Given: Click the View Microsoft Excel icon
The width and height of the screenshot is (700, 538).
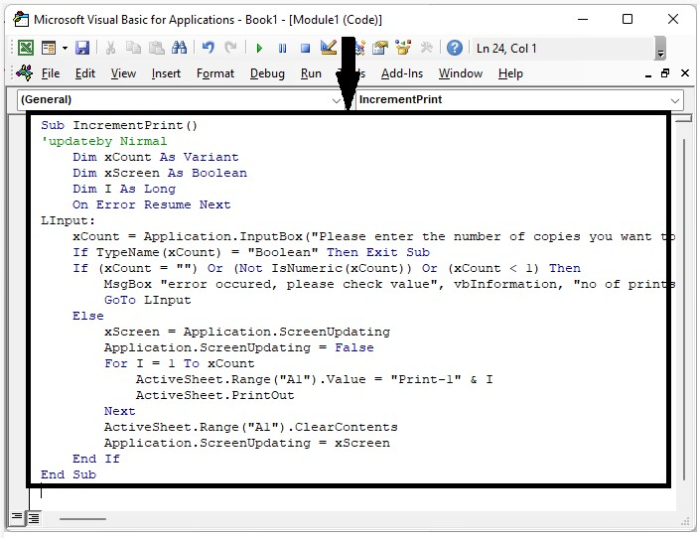Looking at the screenshot, I should (25, 48).
